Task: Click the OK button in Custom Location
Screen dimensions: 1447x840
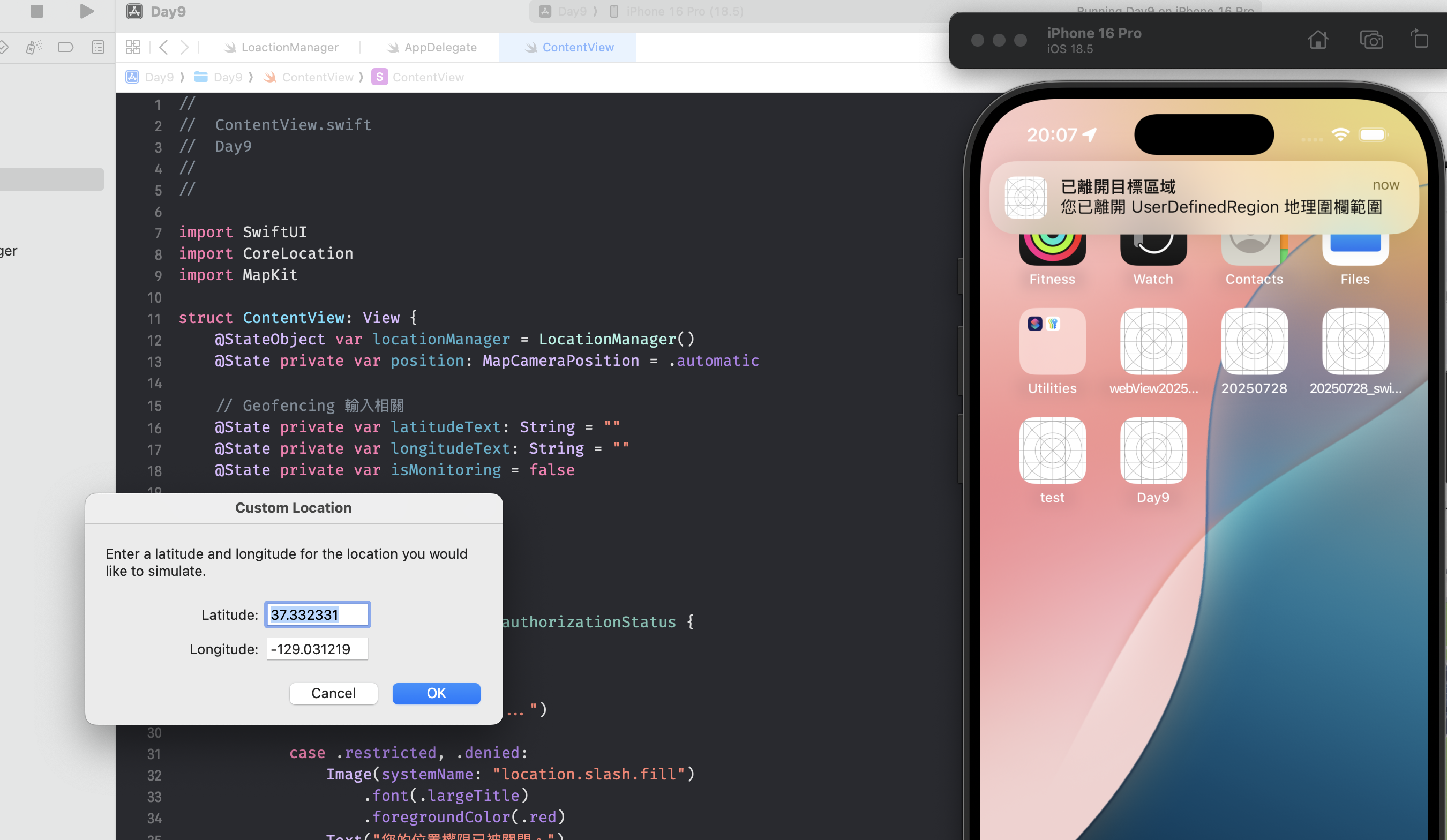Action: click(x=436, y=693)
